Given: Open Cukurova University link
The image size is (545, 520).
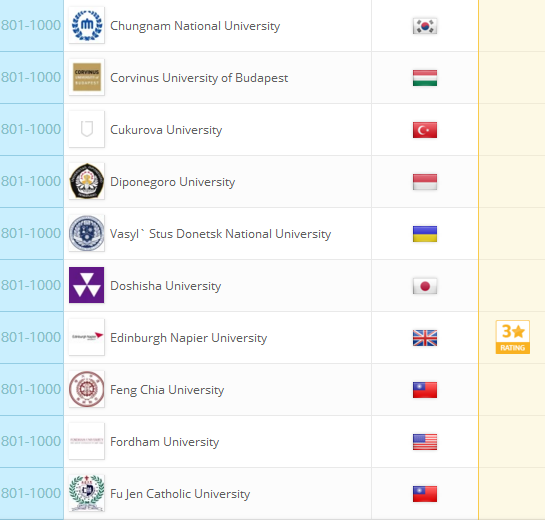Looking at the screenshot, I should tap(166, 130).
